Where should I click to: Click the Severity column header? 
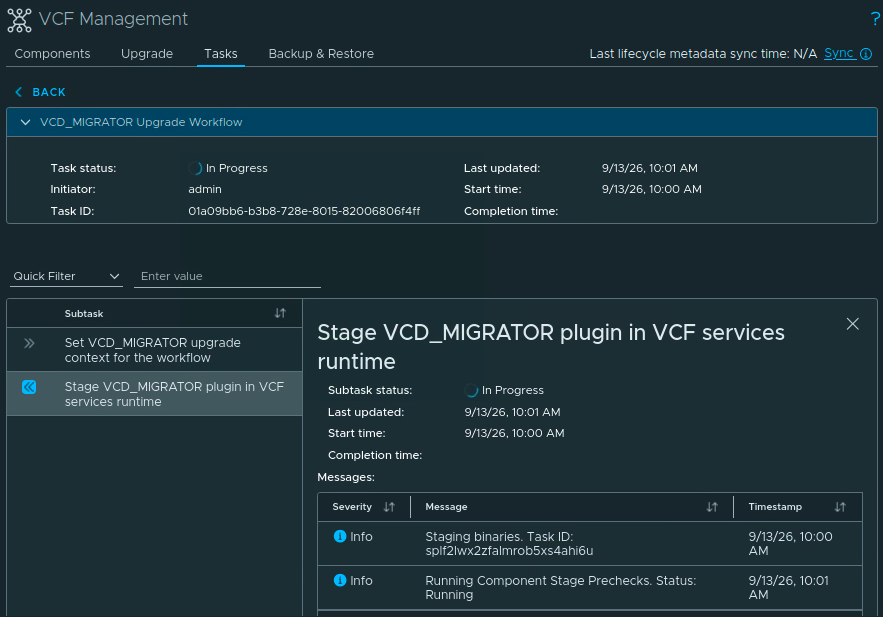click(x=352, y=507)
